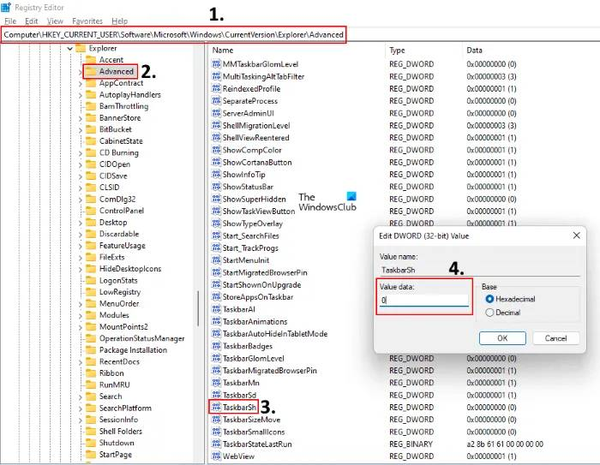The width and height of the screenshot is (600, 465).
Task: Click the registry path address bar
Action: [x=175, y=35]
